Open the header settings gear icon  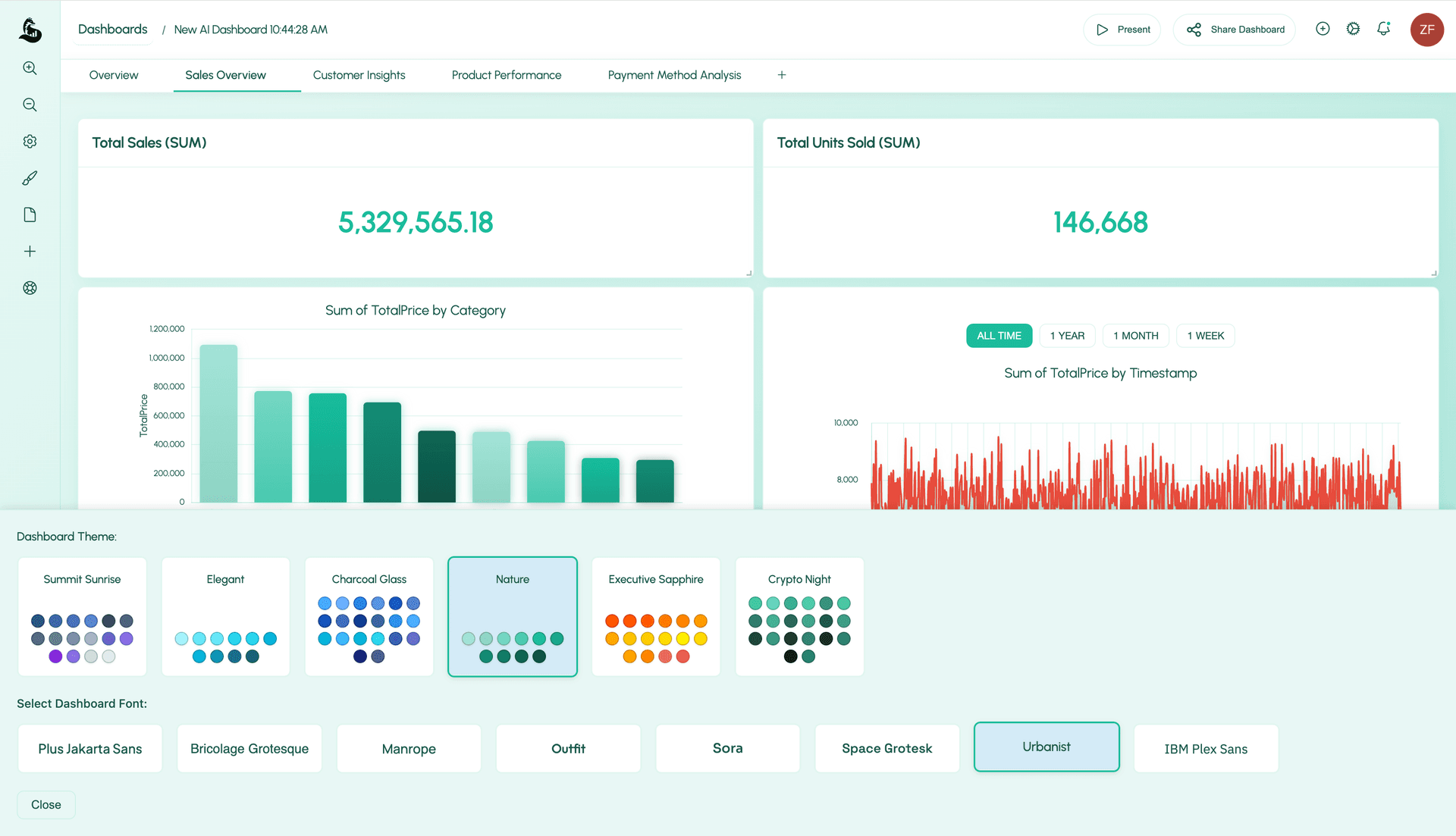[1353, 29]
